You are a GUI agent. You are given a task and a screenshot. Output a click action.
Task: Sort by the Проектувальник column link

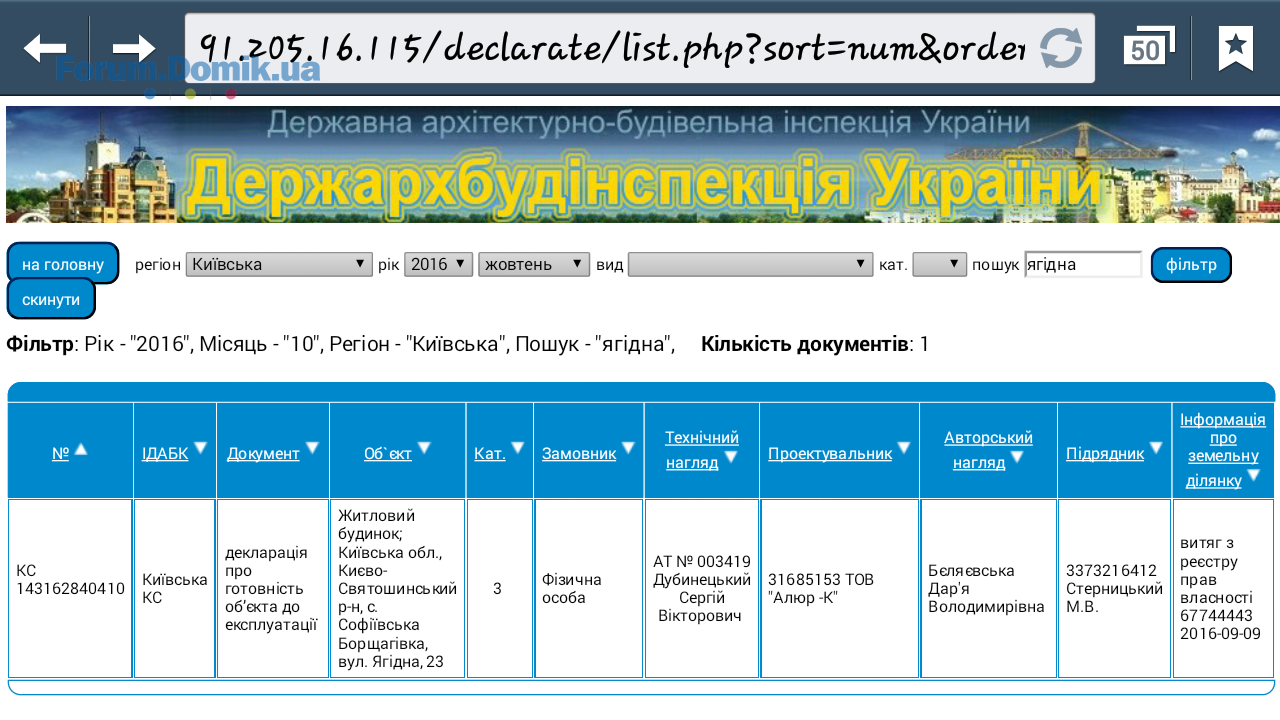point(830,453)
